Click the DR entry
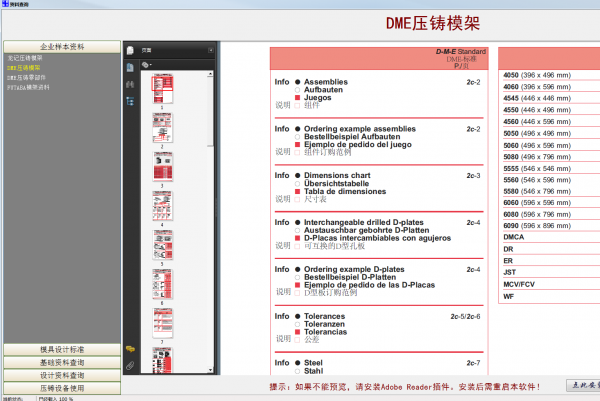The height and width of the screenshot is (401, 600). (508, 249)
